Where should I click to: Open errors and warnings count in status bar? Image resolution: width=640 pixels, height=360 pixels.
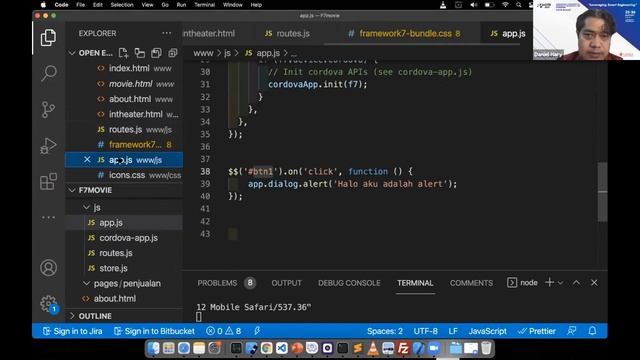point(224,331)
